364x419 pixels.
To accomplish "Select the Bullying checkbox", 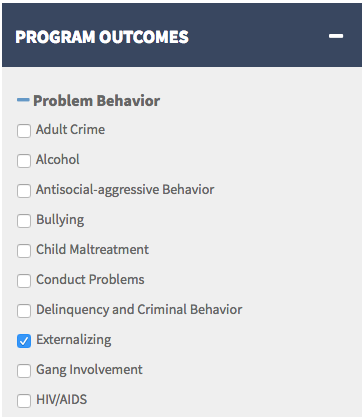I will pyautogui.click(x=24, y=221).
